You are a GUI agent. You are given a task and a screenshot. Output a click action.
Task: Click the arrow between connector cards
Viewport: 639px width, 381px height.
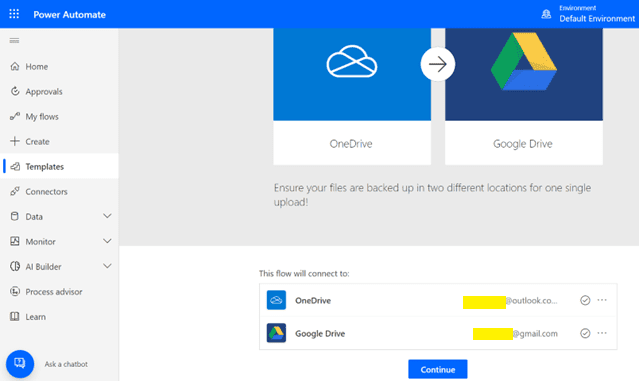click(x=438, y=64)
